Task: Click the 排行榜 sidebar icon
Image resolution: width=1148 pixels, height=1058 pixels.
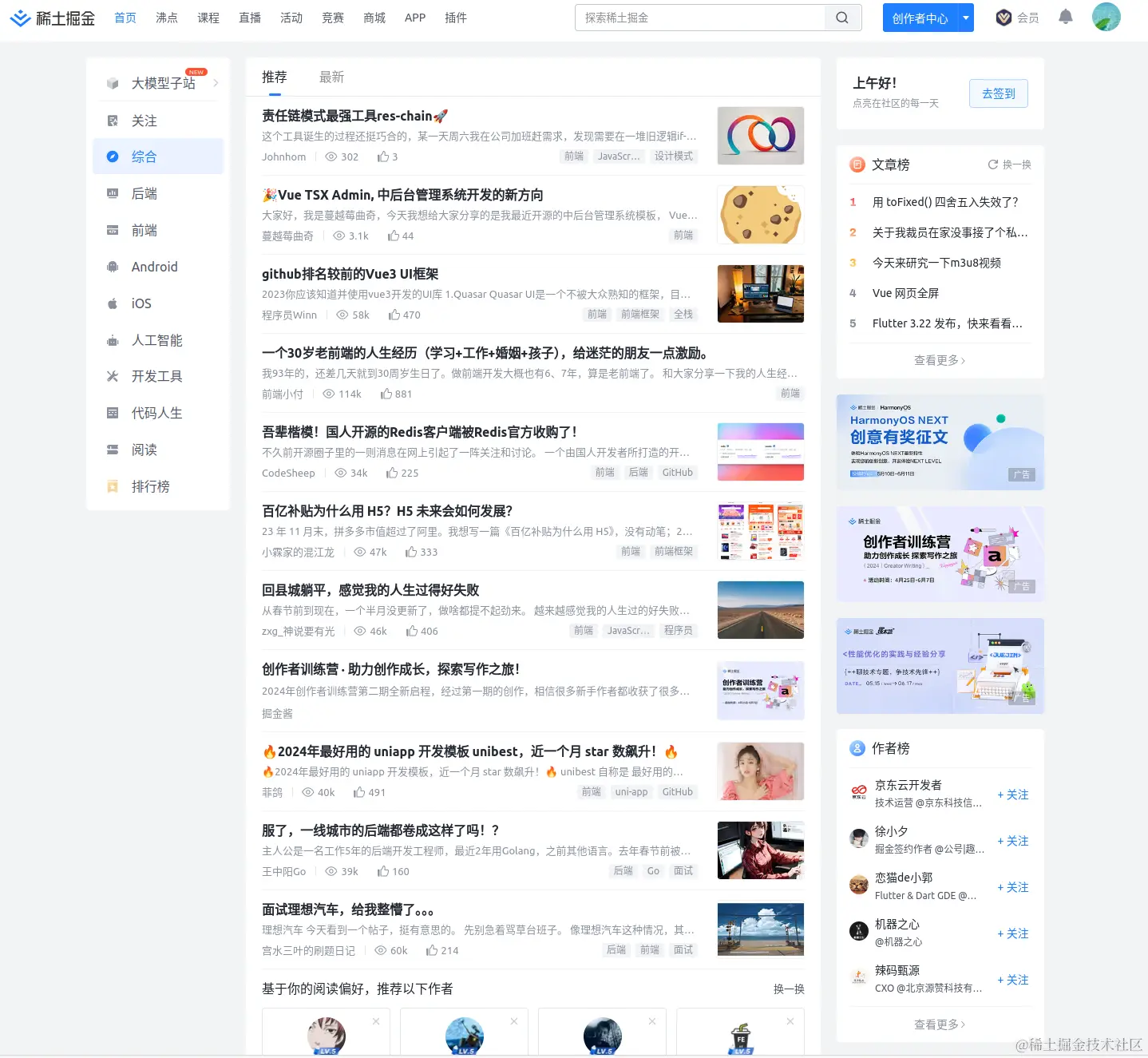Action: 113,486
